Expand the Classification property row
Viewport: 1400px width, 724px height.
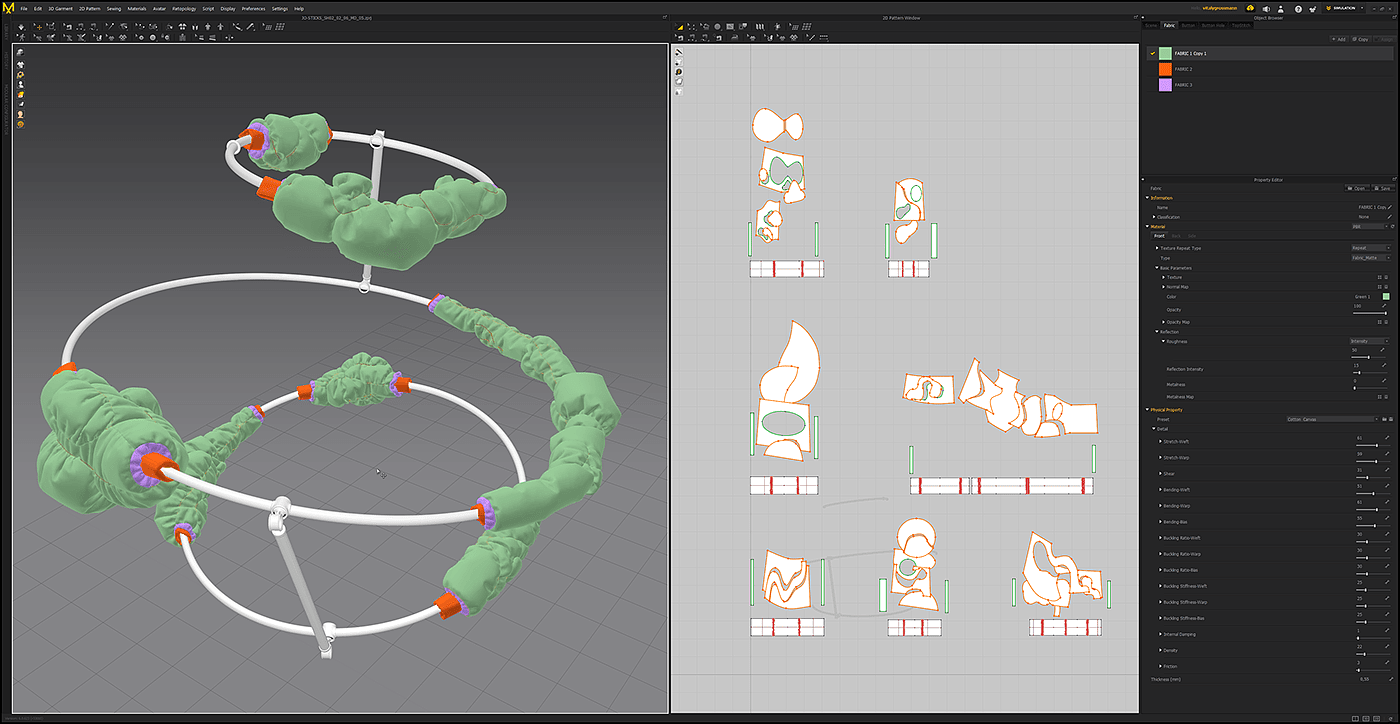1154,217
